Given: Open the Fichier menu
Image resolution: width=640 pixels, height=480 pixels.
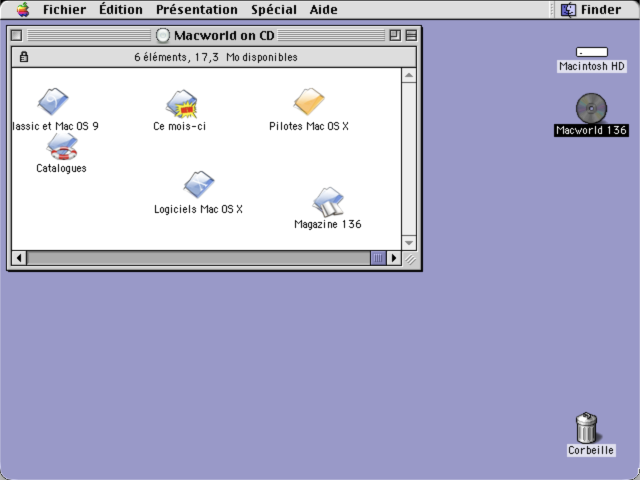Looking at the screenshot, I should (x=64, y=9).
